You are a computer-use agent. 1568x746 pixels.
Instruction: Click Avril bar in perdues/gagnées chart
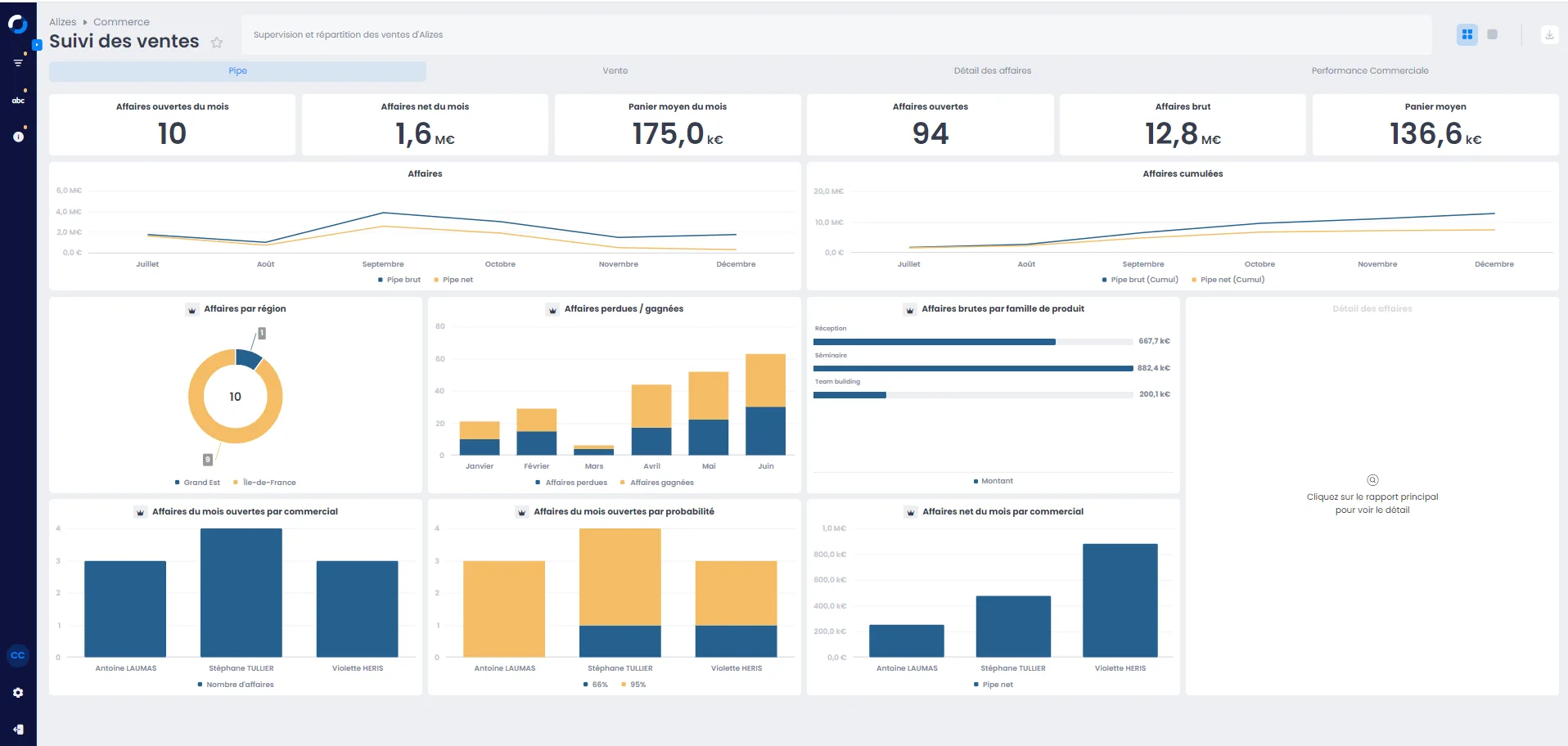click(x=651, y=420)
